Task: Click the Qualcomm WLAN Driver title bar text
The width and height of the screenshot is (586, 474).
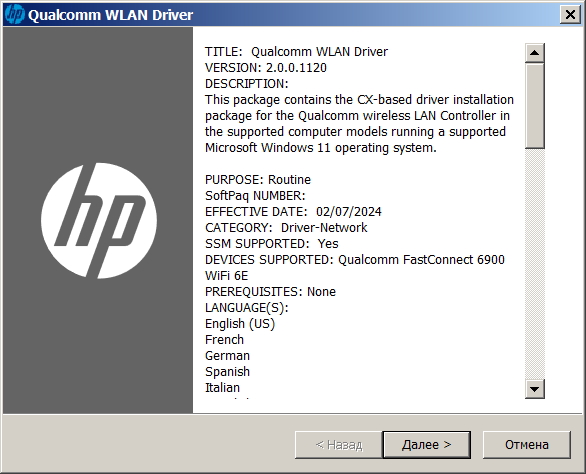Action: (x=110, y=15)
